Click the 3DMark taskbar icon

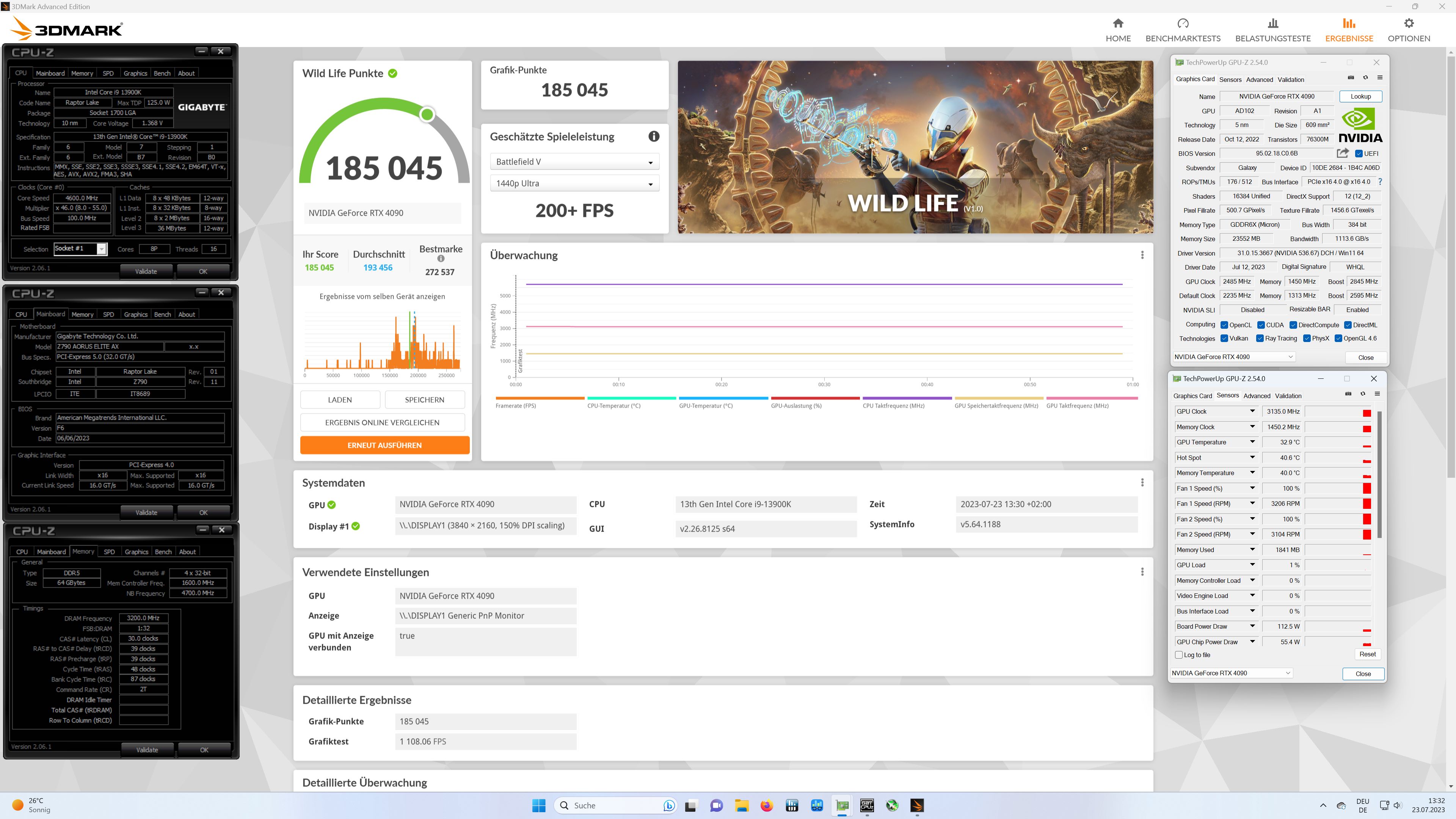tap(917, 805)
